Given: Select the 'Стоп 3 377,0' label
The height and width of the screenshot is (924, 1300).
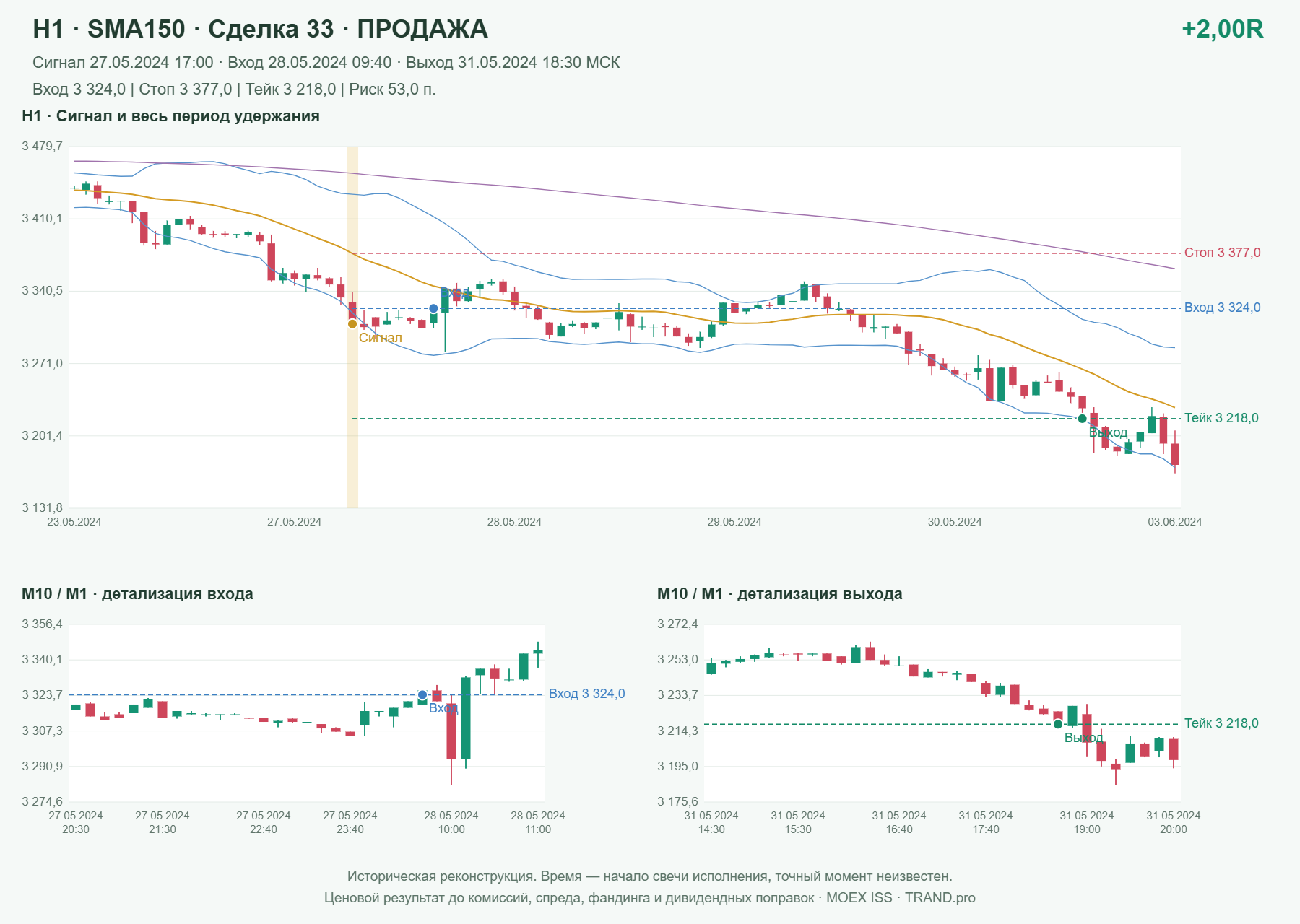Looking at the screenshot, I should pos(1222,253).
